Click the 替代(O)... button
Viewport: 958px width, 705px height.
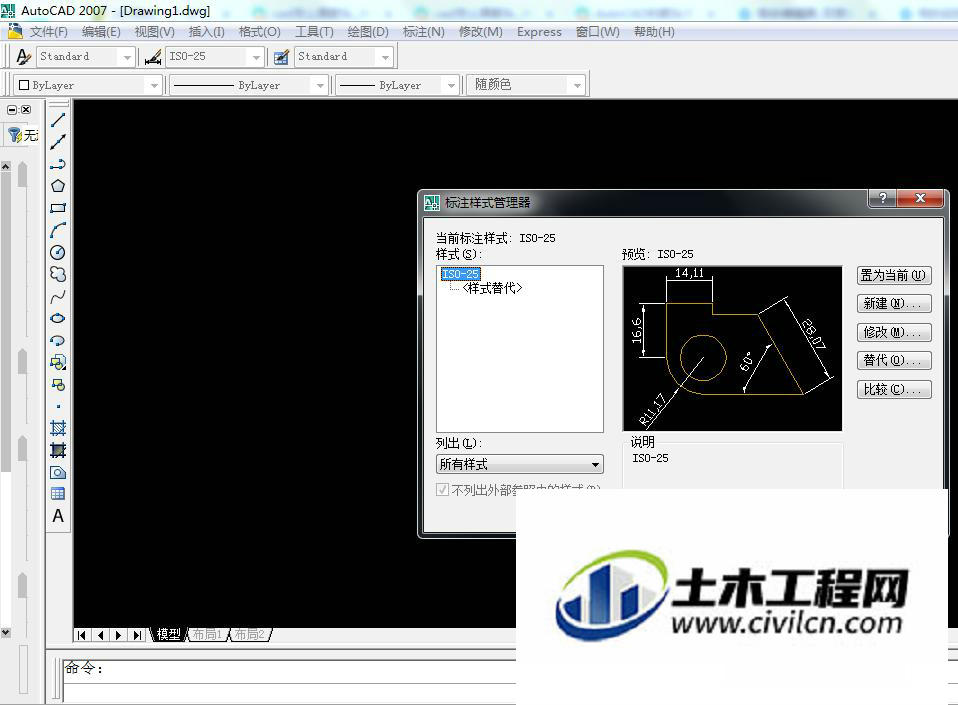pos(894,360)
